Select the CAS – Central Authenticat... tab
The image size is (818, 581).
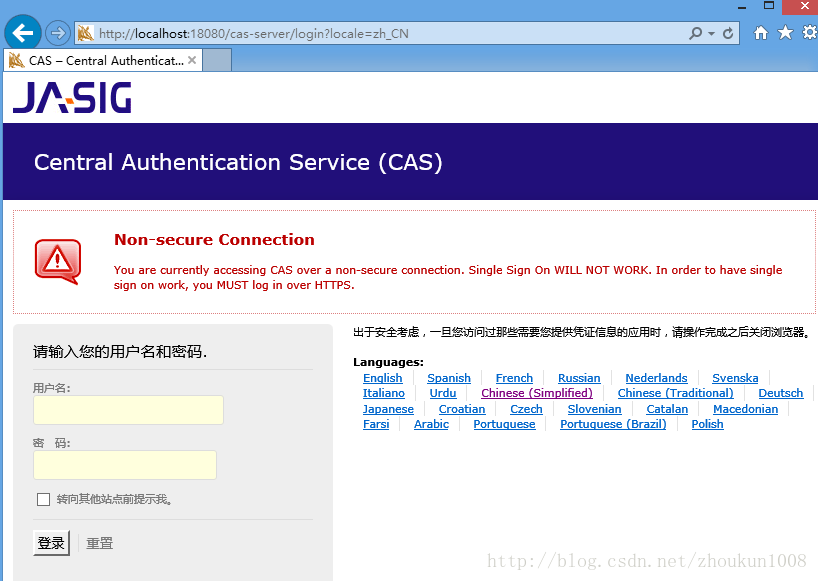(x=103, y=60)
